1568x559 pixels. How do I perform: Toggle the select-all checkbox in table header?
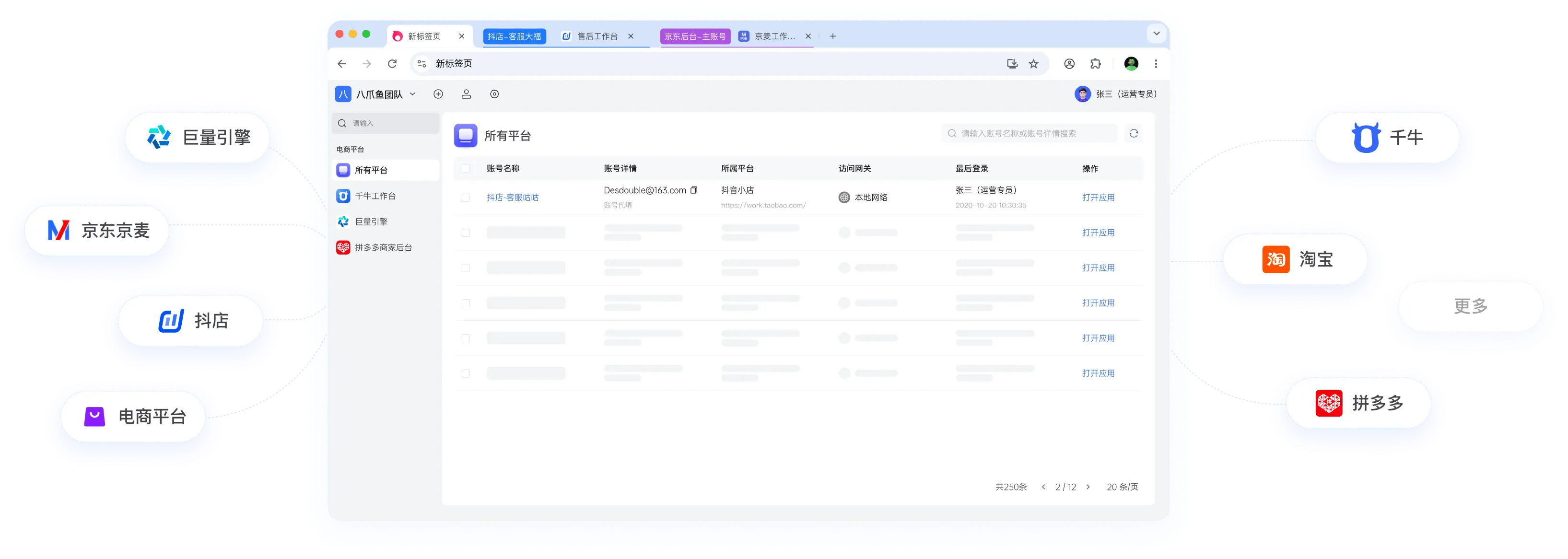tap(466, 168)
